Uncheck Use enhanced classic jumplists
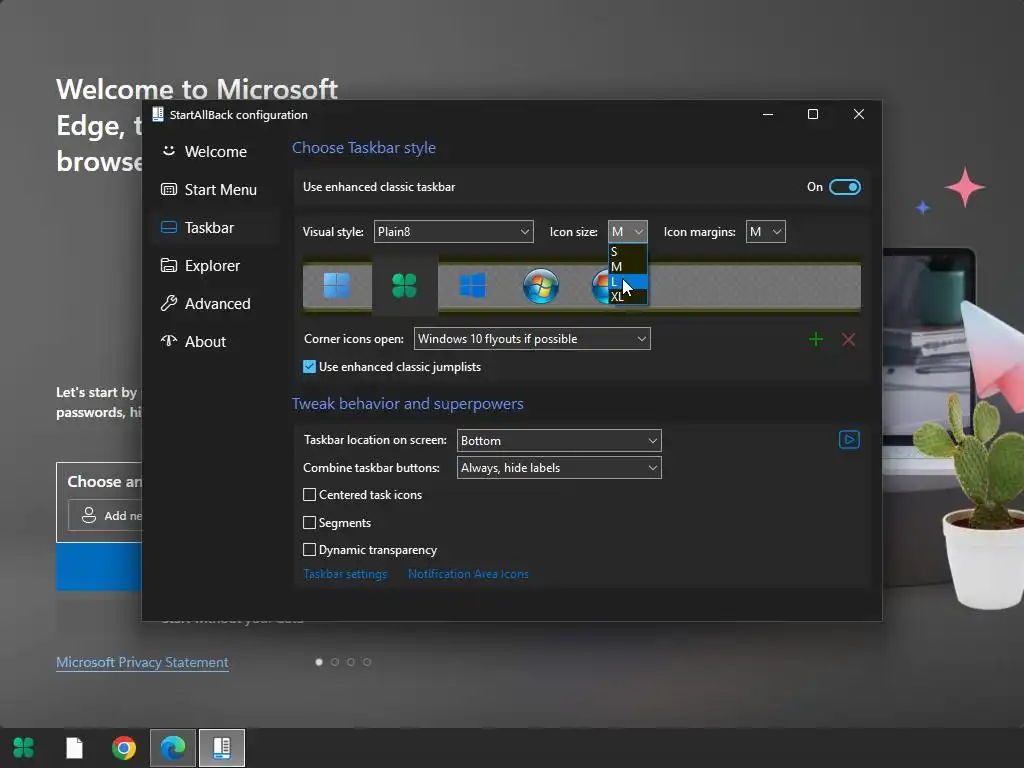 (310, 367)
